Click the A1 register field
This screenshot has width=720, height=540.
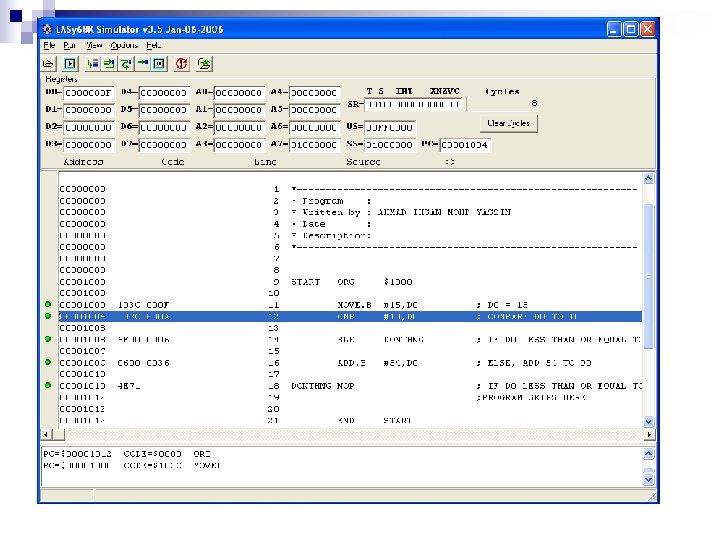[239, 110]
